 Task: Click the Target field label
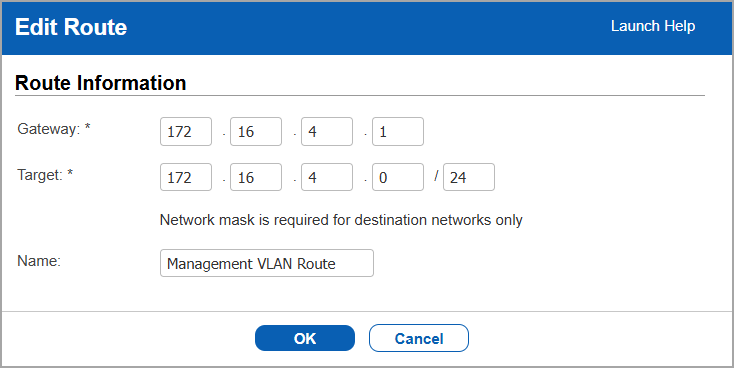coord(45,175)
